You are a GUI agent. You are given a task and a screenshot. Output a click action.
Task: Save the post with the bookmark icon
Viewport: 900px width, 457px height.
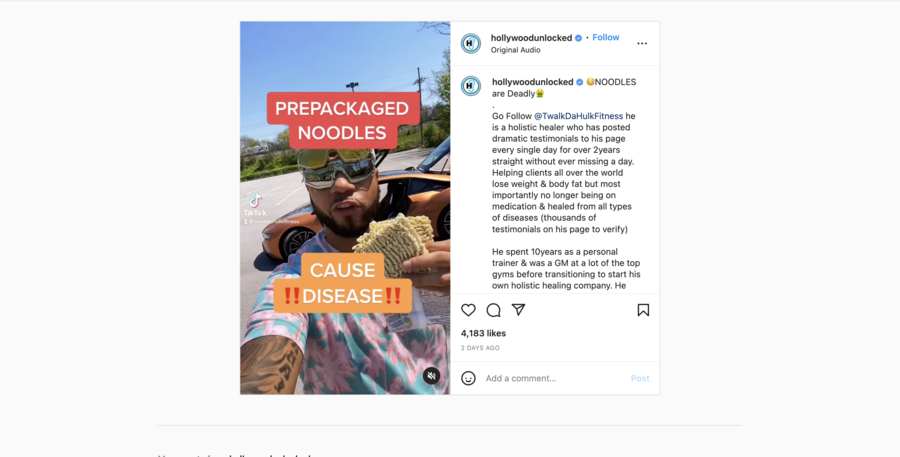click(643, 310)
